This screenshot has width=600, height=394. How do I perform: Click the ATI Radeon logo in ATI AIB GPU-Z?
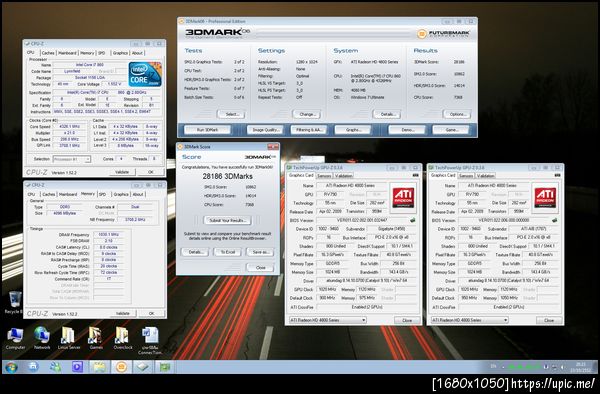pyautogui.click(x=545, y=197)
